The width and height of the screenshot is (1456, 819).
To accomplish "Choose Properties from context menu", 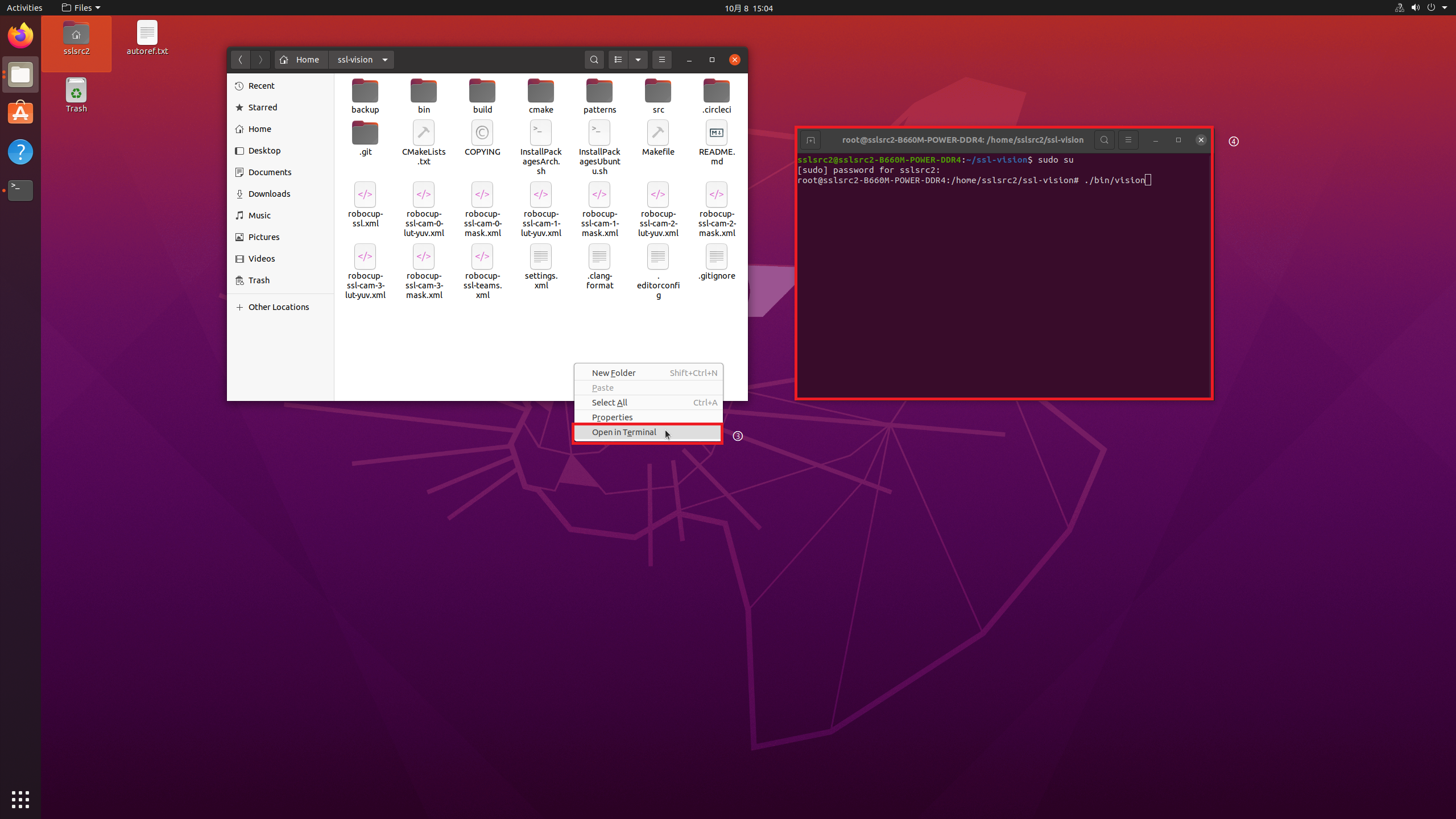I will point(648,417).
